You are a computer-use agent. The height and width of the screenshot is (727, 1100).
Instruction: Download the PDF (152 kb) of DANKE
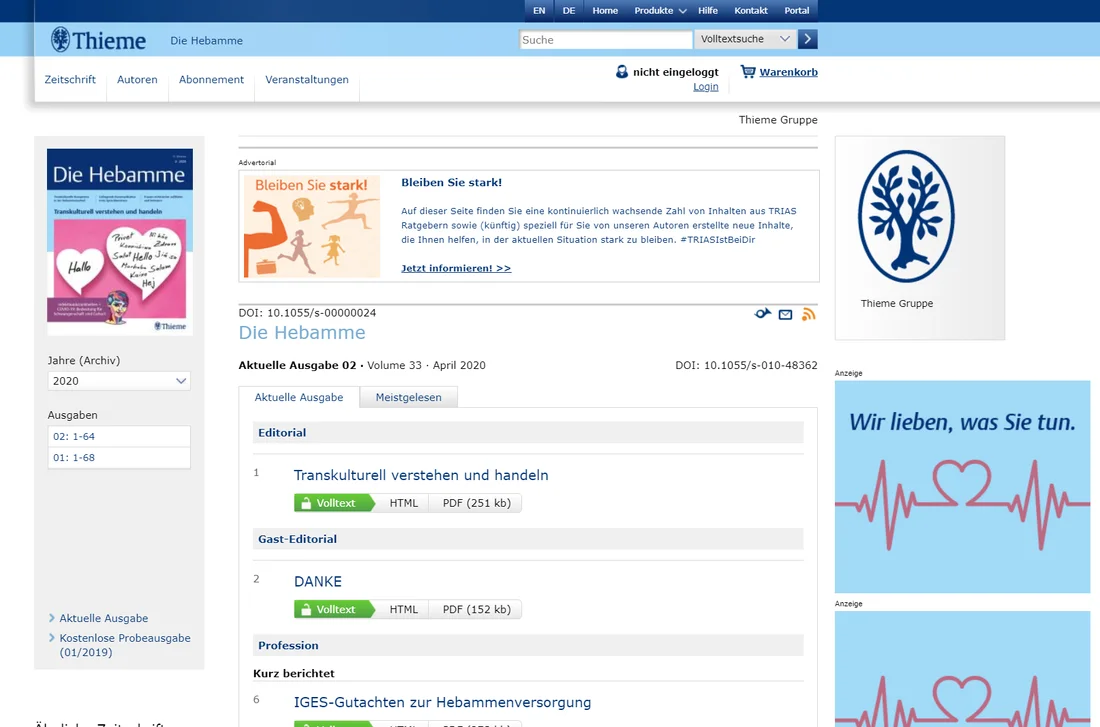pos(476,608)
